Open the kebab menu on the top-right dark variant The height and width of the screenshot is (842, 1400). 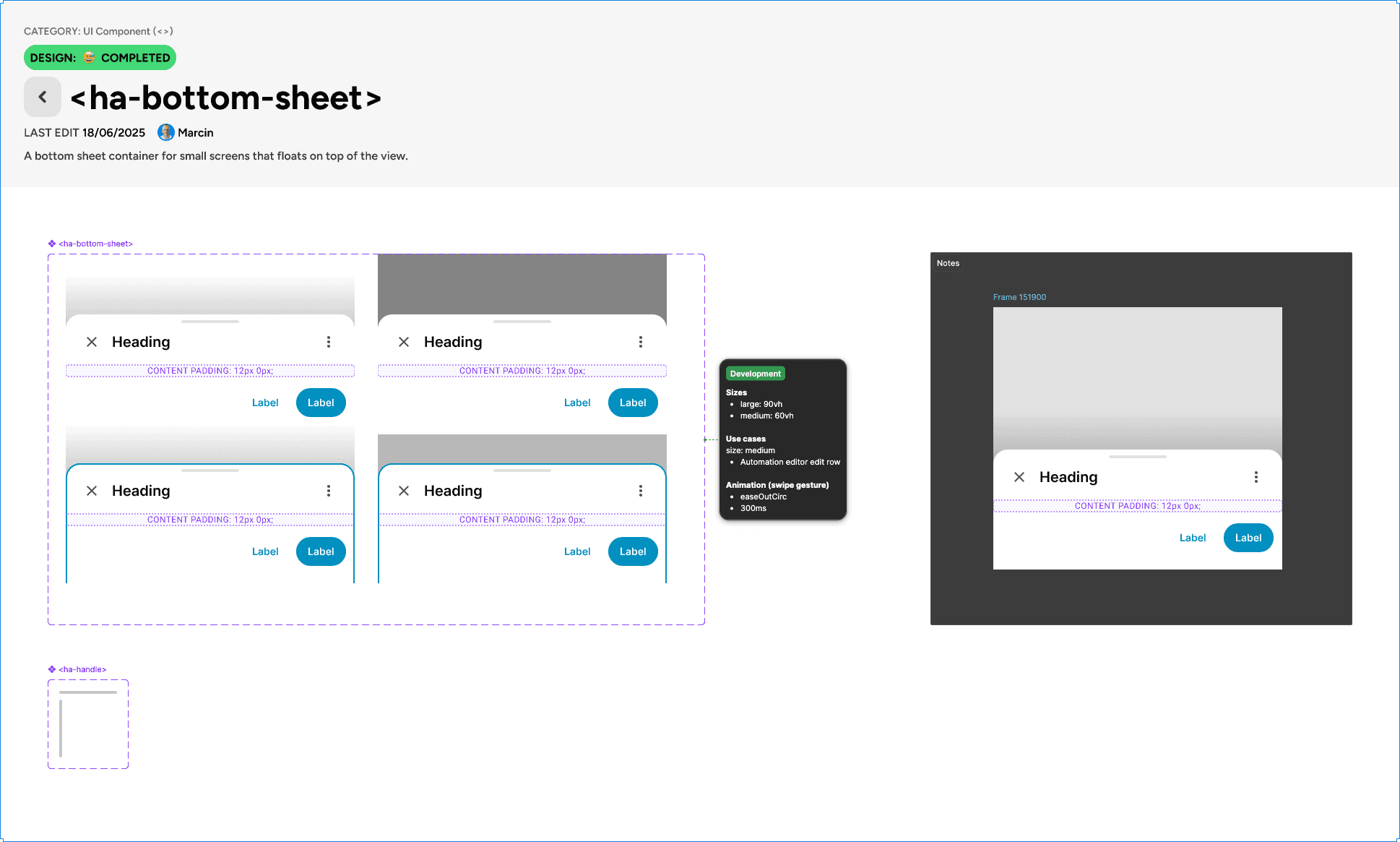pos(641,342)
